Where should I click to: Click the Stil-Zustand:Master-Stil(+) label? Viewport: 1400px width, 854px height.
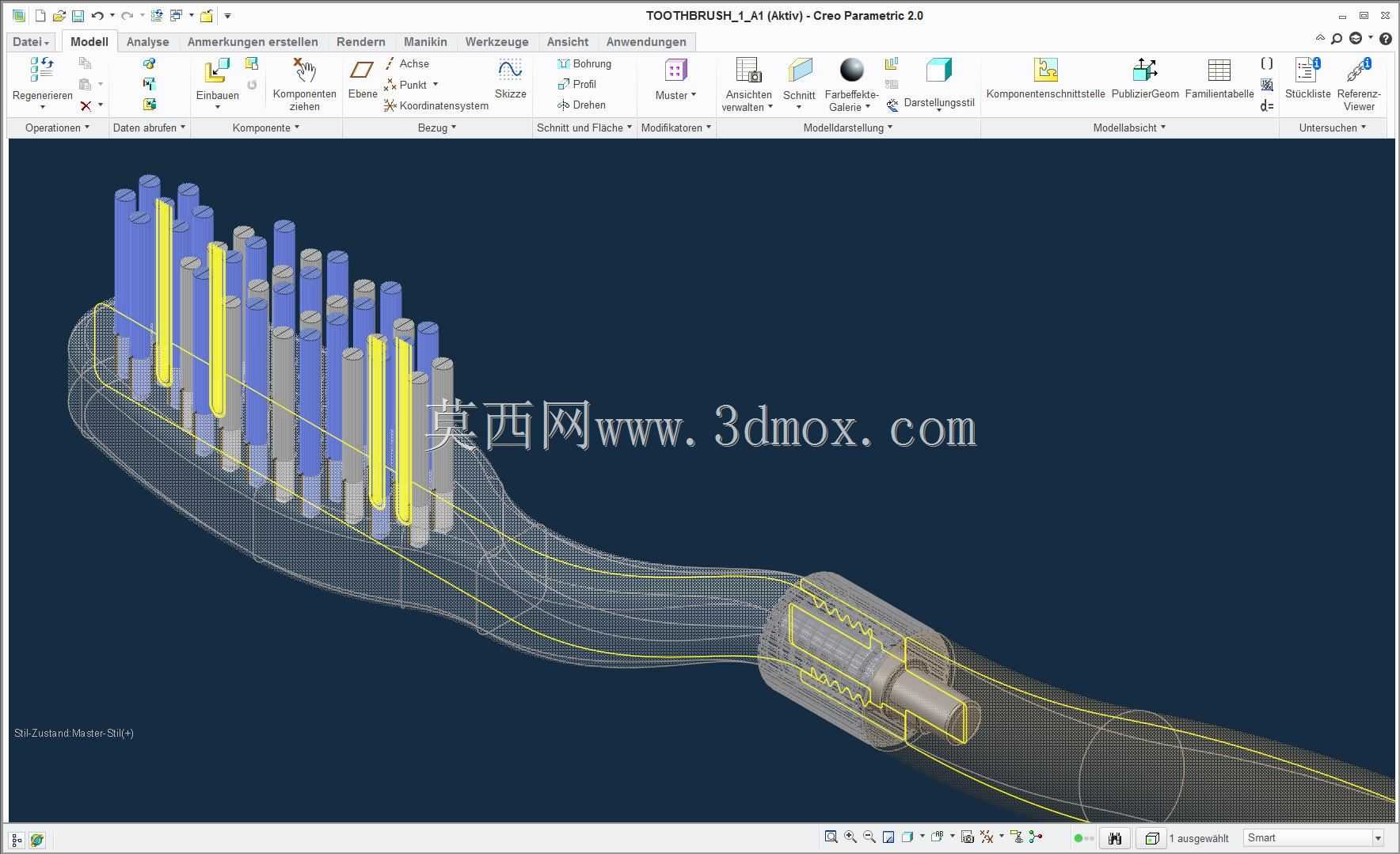click(x=74, y=733)
